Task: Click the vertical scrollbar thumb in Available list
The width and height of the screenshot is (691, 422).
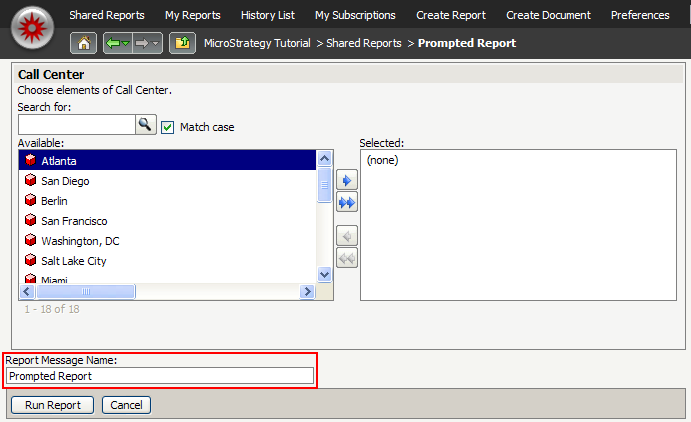Action: pos(324,185)
